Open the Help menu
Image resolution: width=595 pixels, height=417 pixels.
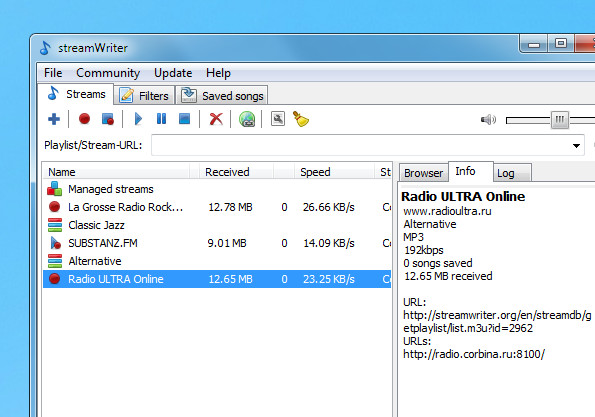218,72
